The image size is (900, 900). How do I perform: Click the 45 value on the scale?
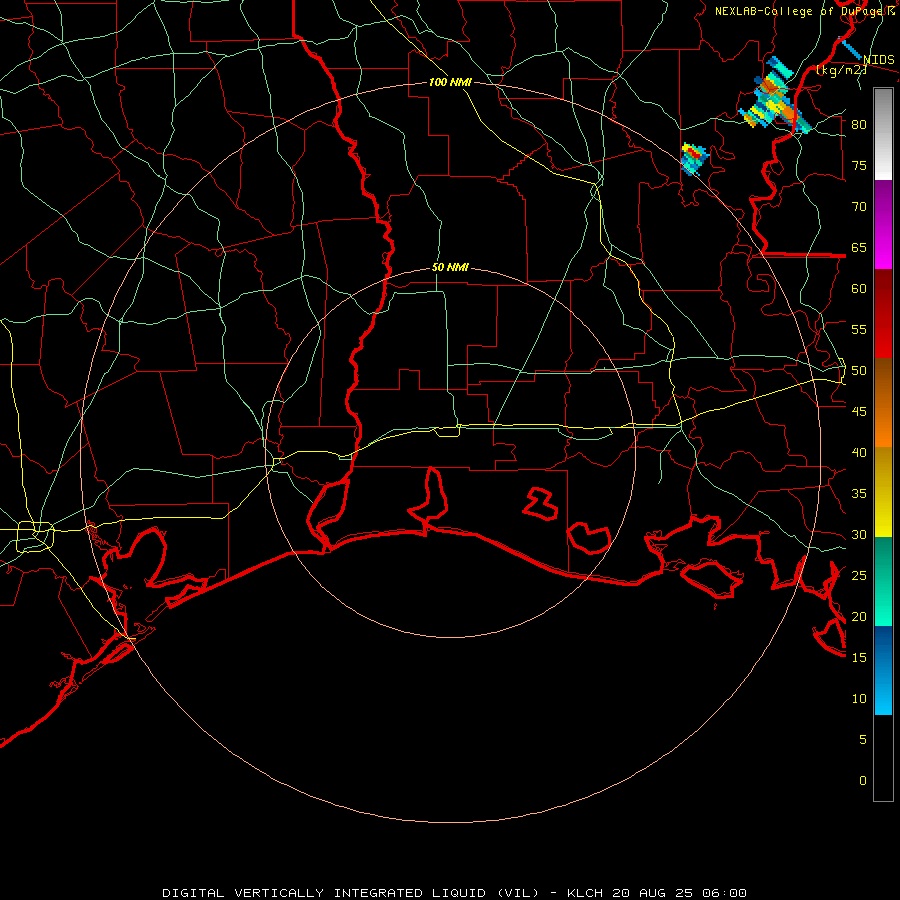[859, 412]
